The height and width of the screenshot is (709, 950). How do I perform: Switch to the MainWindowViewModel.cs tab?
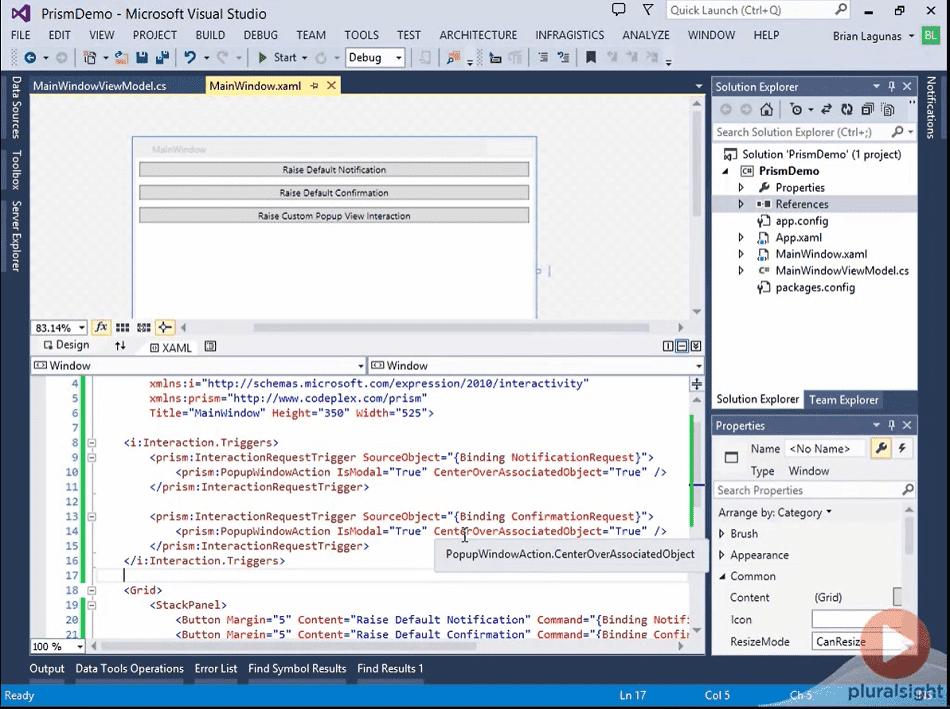click(99, 86)
